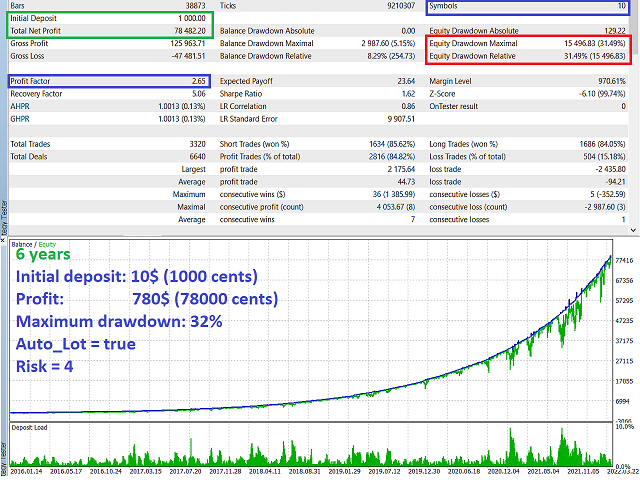The height and width of the screenshot is (480, 640).
Task: Click the 2016.01.14 date on the time axis
Action: pos(26,471)
